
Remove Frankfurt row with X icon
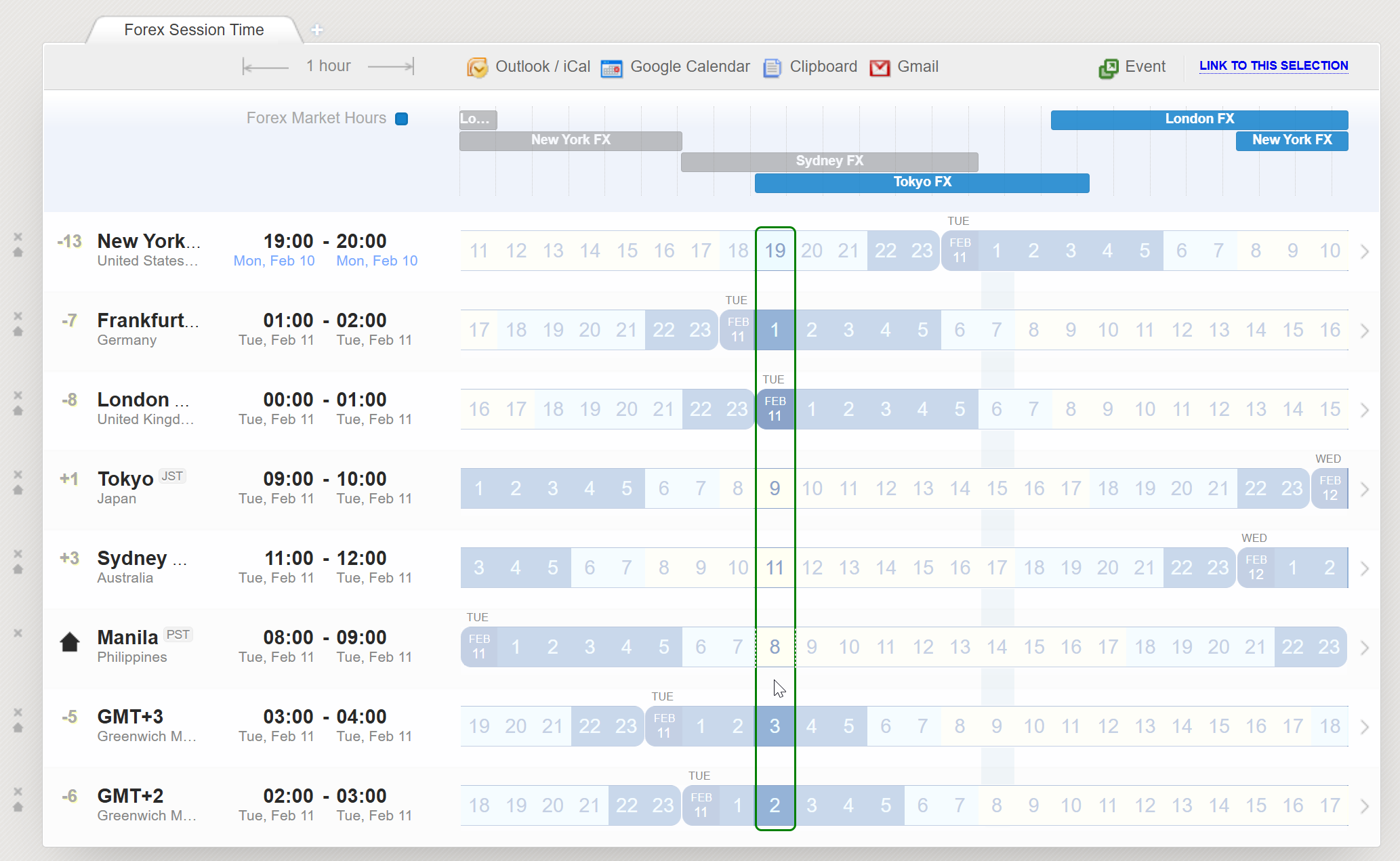point(18,316)
